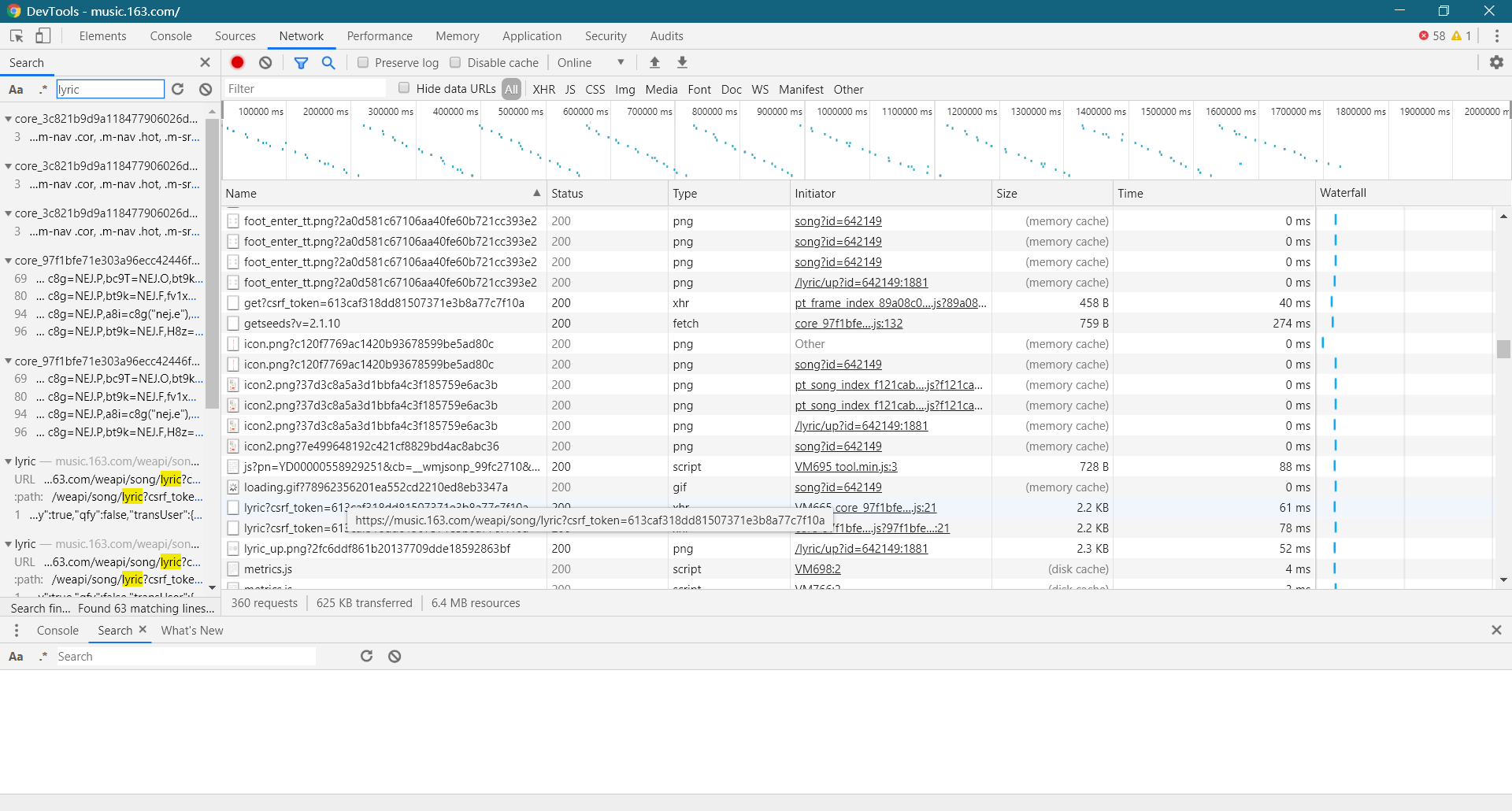Image resolution: width=1512 pixels, height=811 pixels.
Task: Filter requests by XHR
Action: [x=543, y=89]
